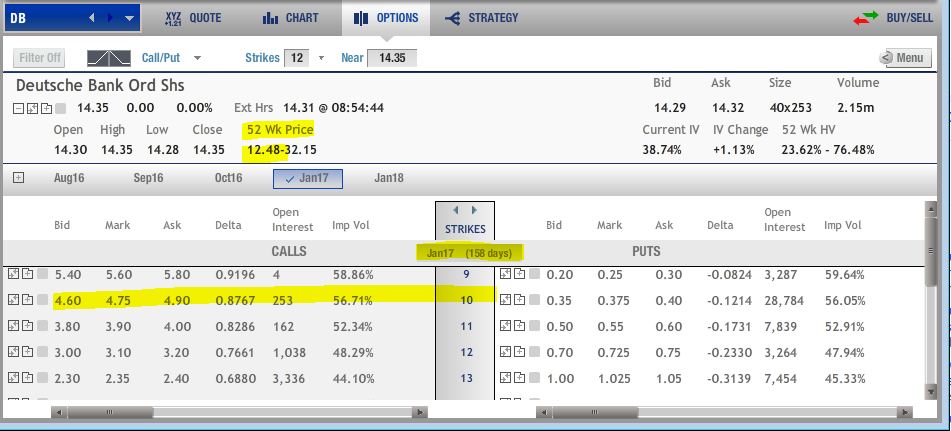
Task: Click the arrow-box icon on the 11 put row
Action: point(505,326)
